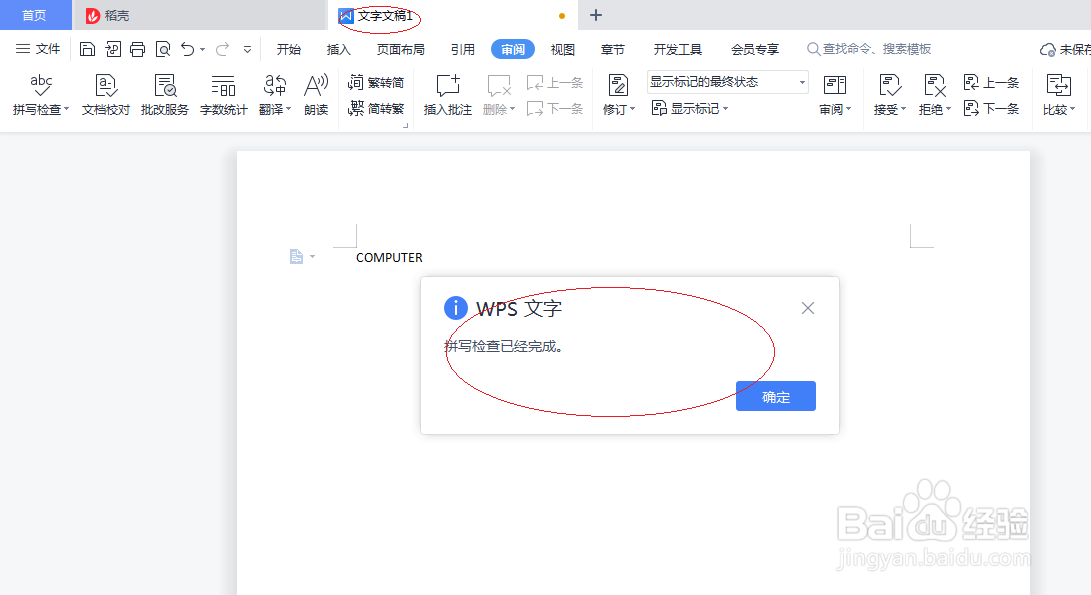Screen dimensions: 1091x595
Task: Show 字数统计 word count
Action: (223, 94)
